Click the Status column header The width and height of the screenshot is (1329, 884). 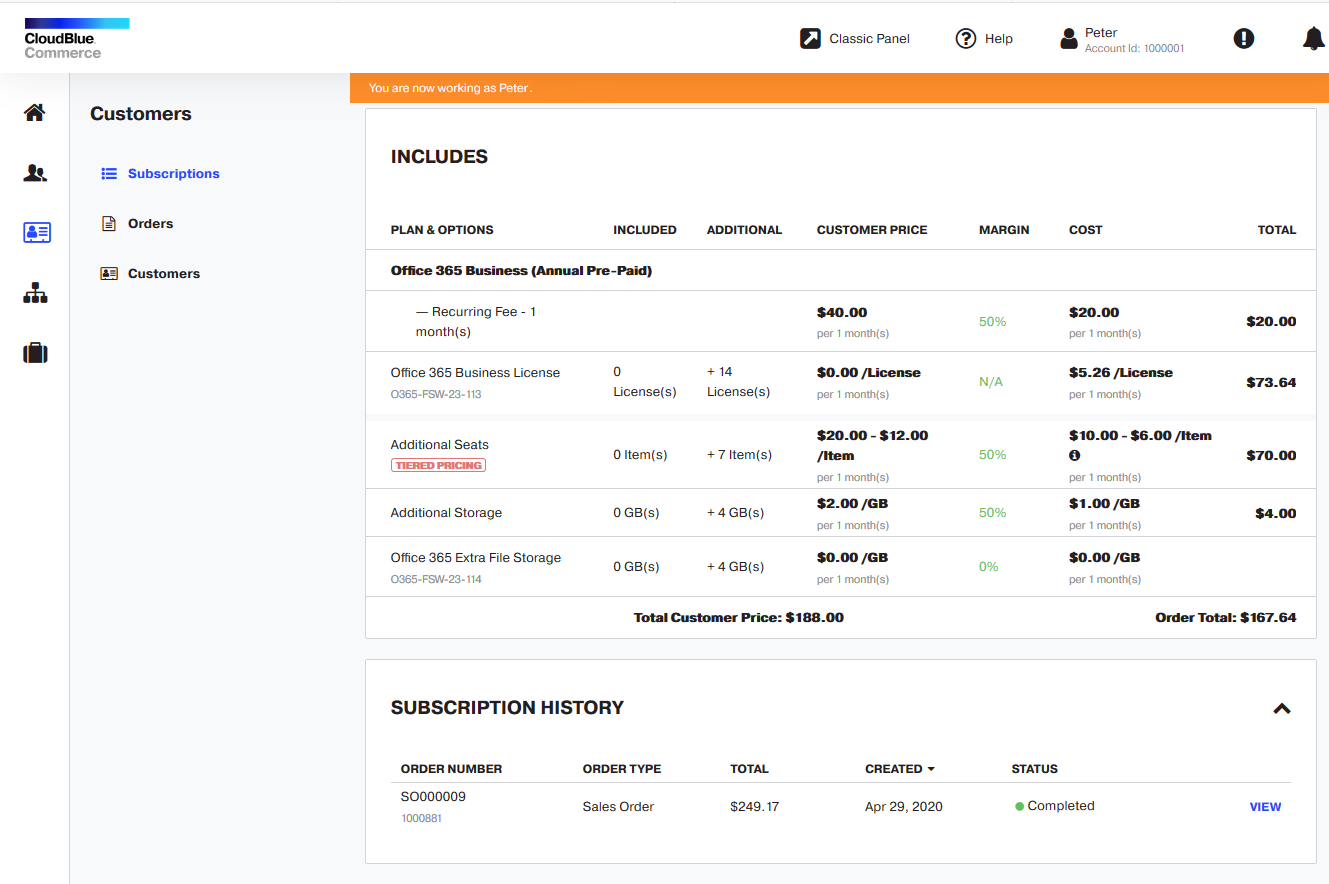tap(1035, 769)
